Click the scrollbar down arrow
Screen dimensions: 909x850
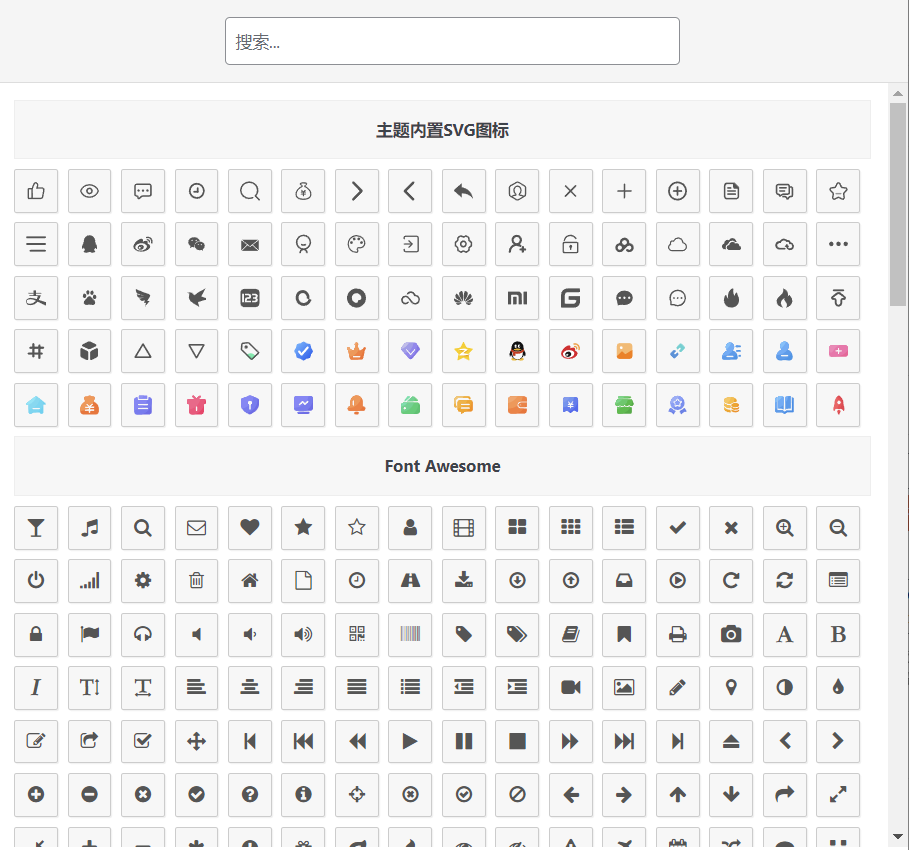click(898, 836)
